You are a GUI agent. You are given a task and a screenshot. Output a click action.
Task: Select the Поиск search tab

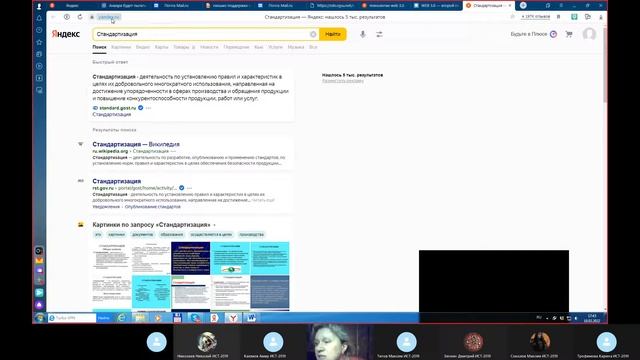point(99,47)
